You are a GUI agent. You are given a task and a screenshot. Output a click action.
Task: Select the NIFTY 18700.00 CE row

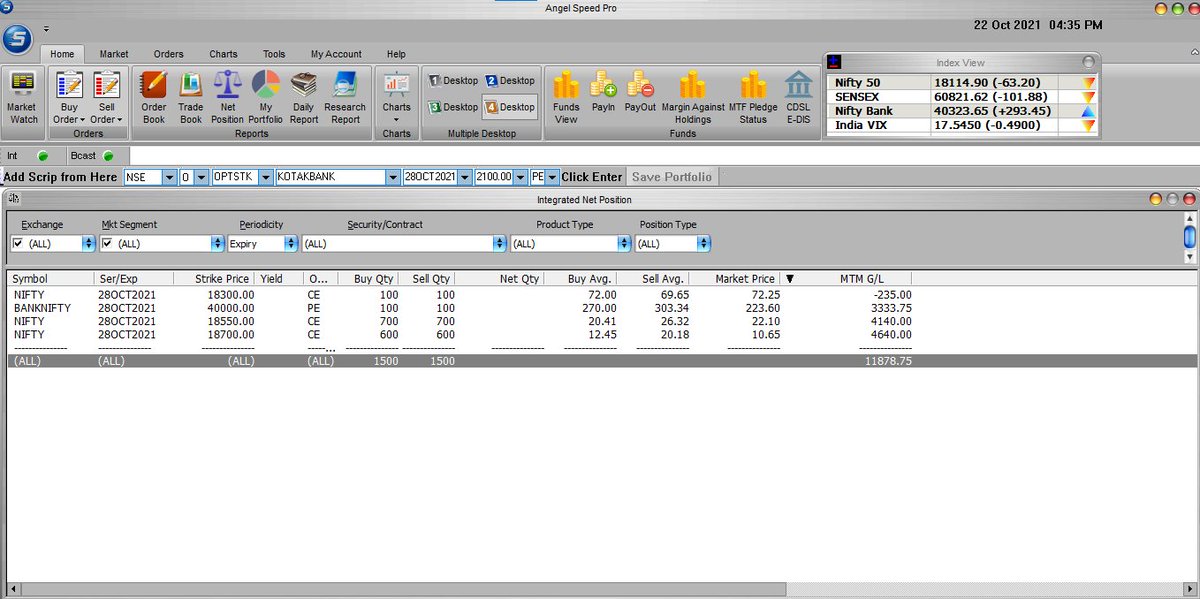tap(600, 334)
